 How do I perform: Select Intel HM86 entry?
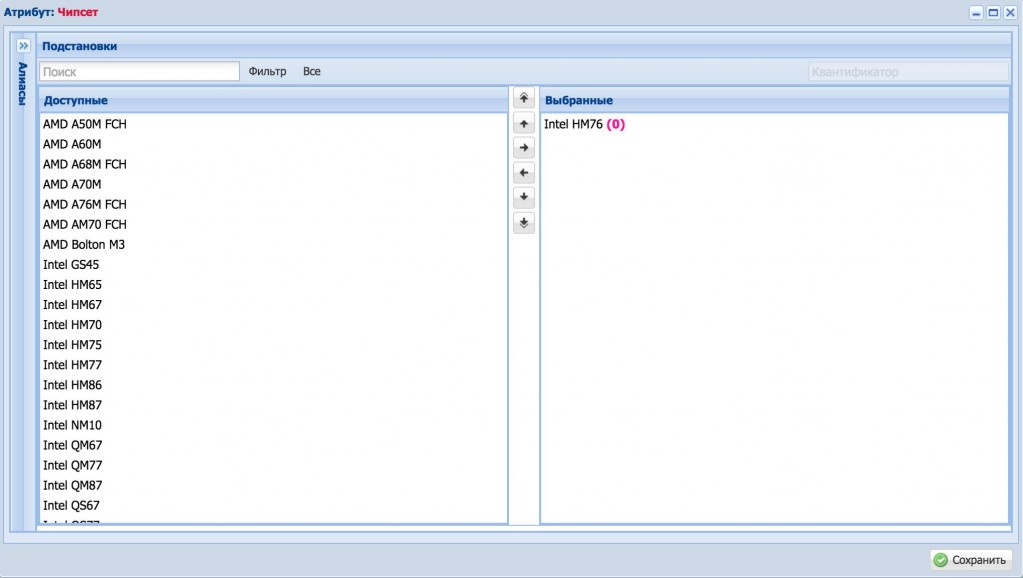click(x=273, y=385)
